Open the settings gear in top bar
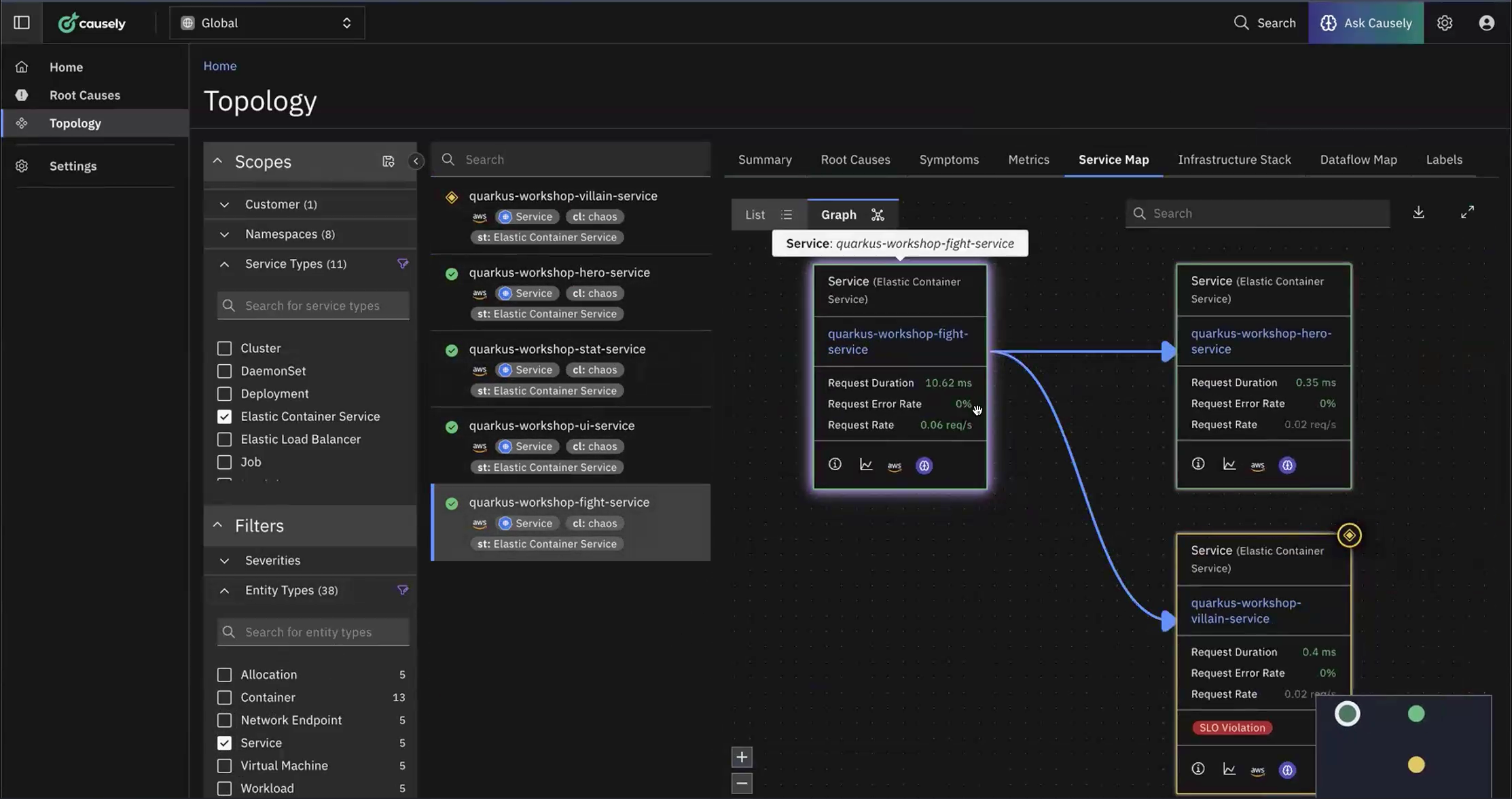This screenshot has height=799, width=1512. click(1445, 22)
